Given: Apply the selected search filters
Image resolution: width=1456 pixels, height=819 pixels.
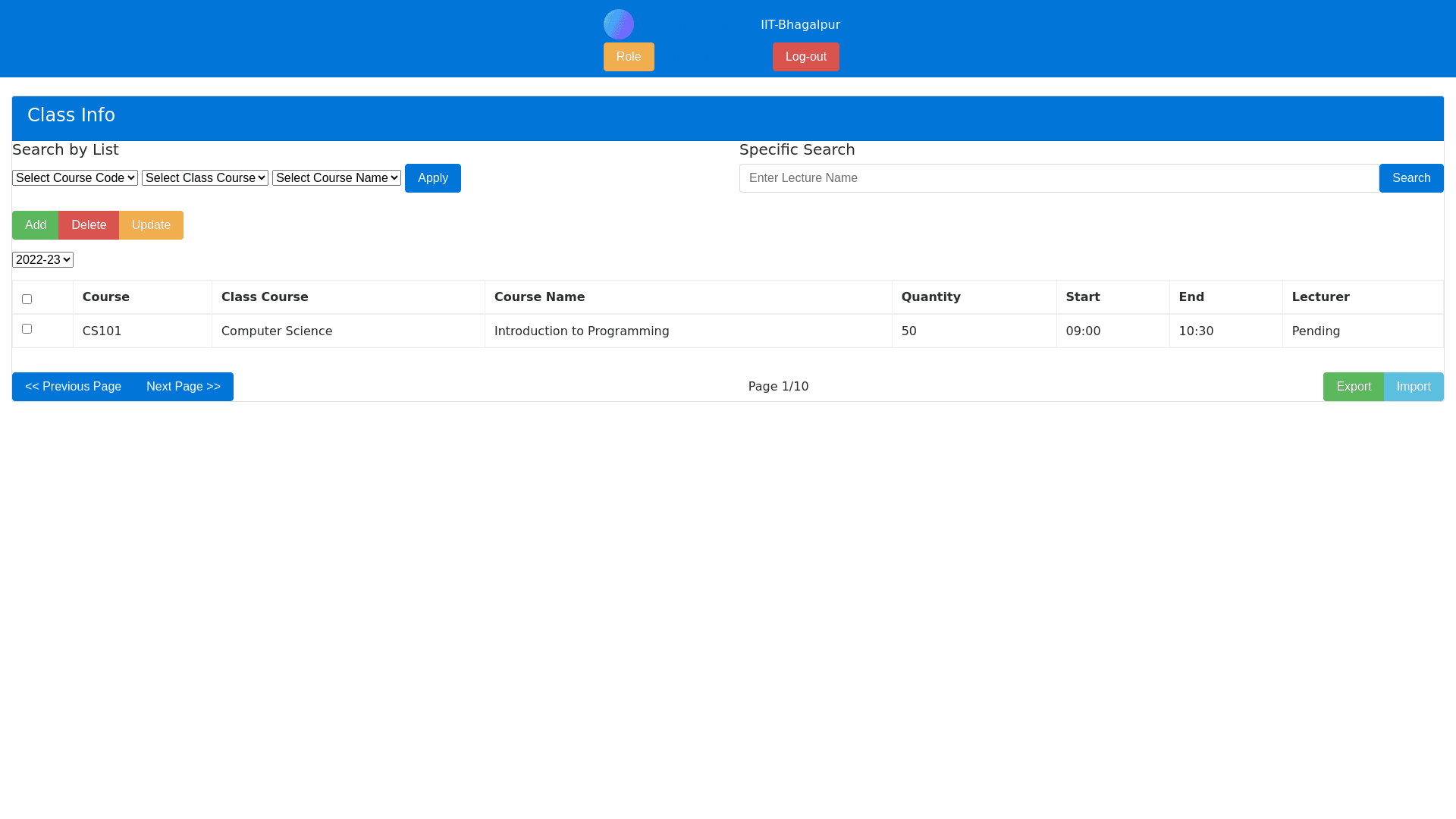Looking at the screenshot, I should [432, 177].
